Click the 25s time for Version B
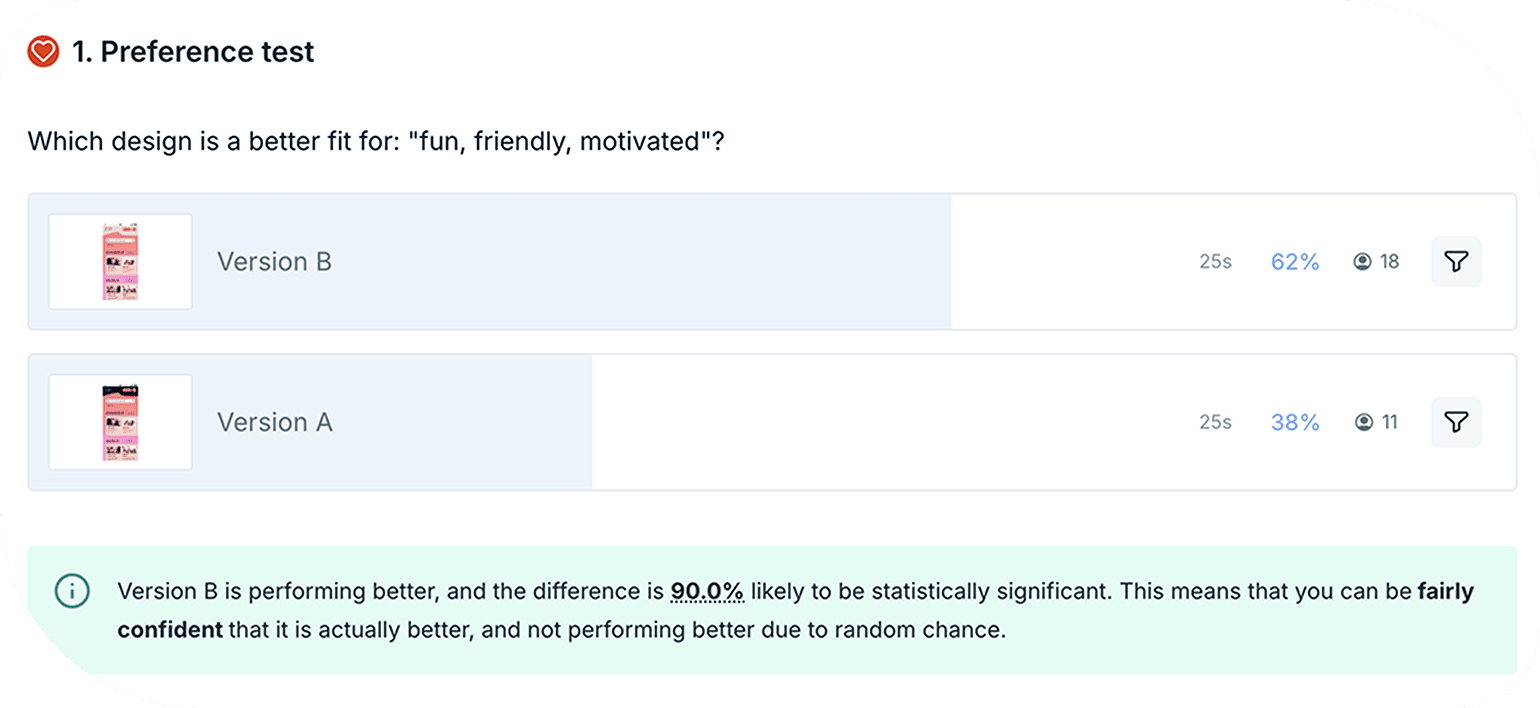This screenshot has height=708, width=1540. pyautogui.click(x=1215, y=262)
